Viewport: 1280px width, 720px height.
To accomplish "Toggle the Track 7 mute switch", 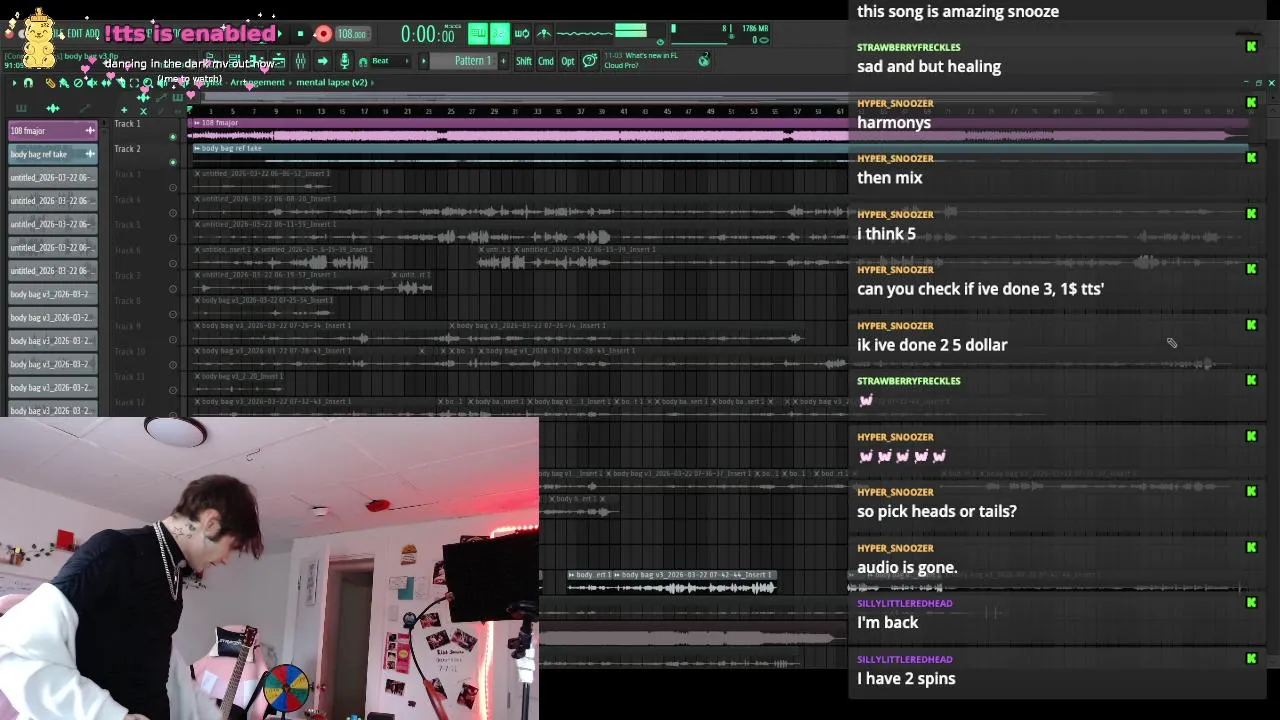I will click(172, 288).
